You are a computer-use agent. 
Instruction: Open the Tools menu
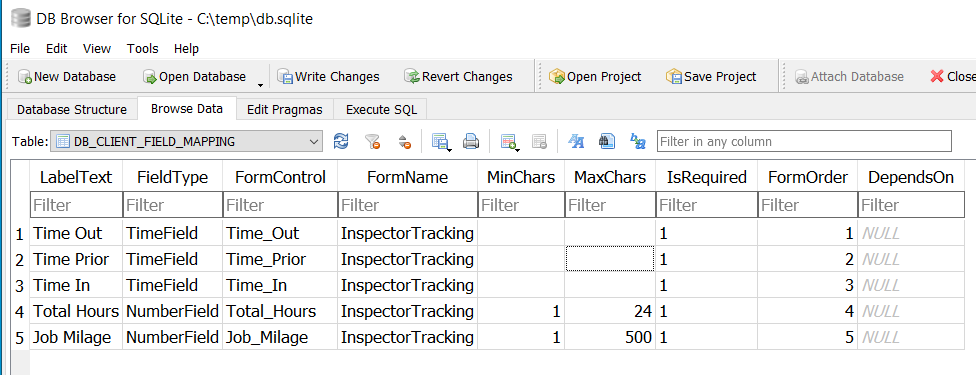143,49
